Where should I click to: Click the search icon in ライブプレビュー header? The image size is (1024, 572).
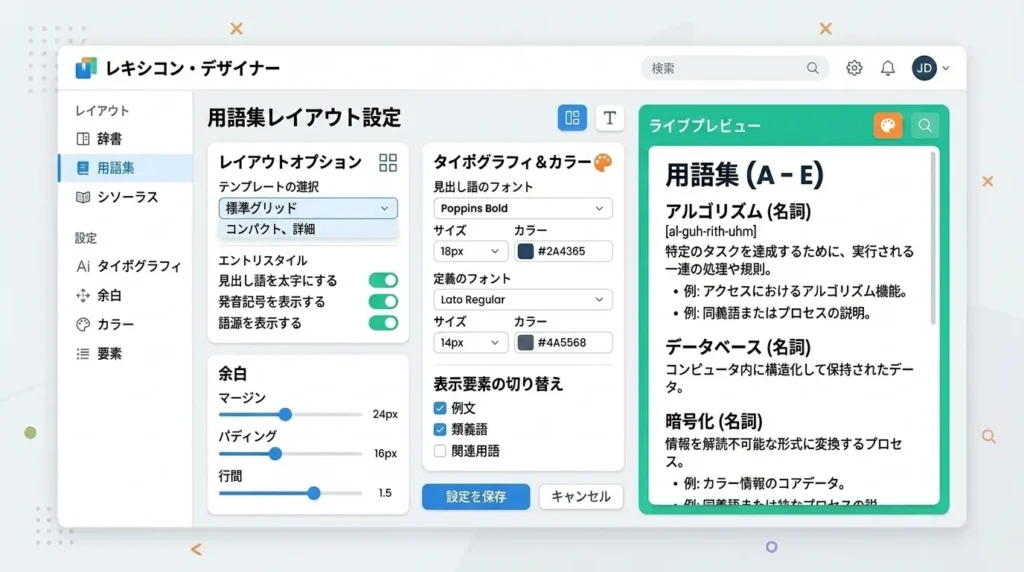[x=925, y=125]
